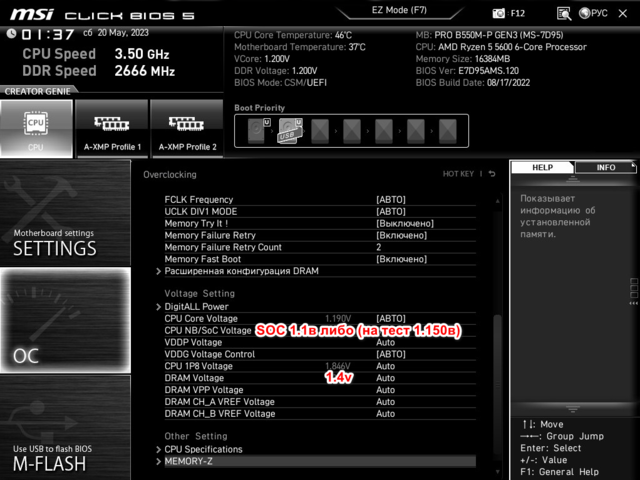Expand CPU Specifications

(205, 449)
